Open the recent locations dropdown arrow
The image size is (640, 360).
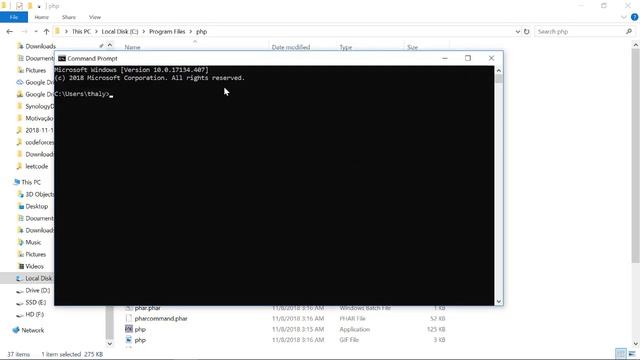(x=36, y=31)
